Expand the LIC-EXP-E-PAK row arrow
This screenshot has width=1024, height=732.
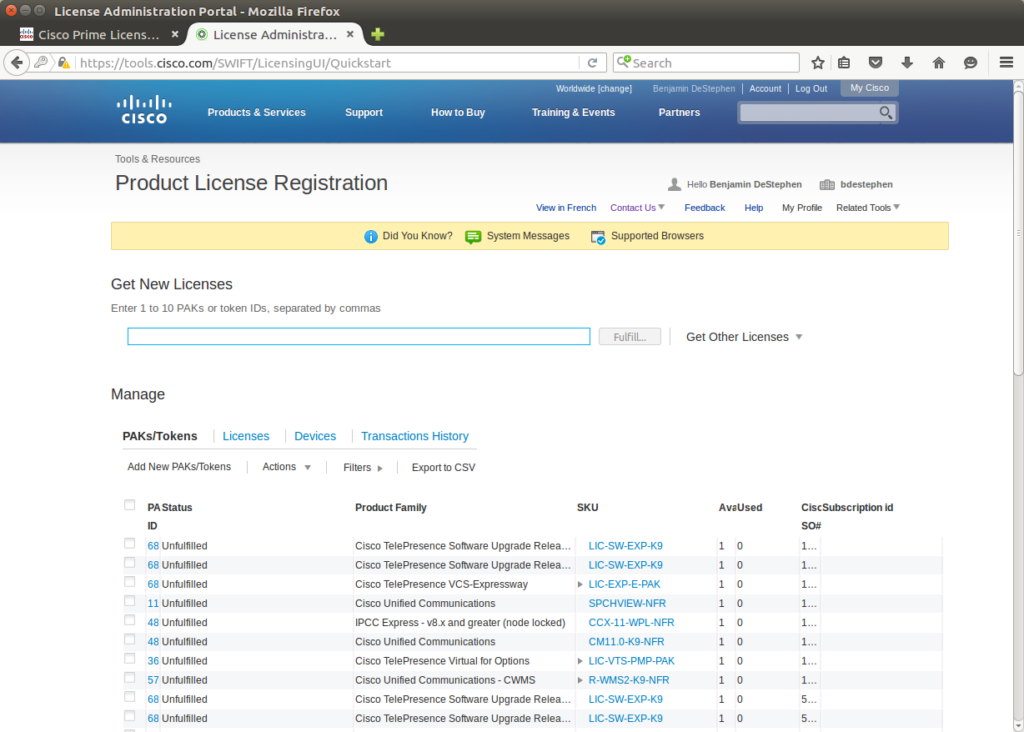pyautogui.click(x=580, y=584)
